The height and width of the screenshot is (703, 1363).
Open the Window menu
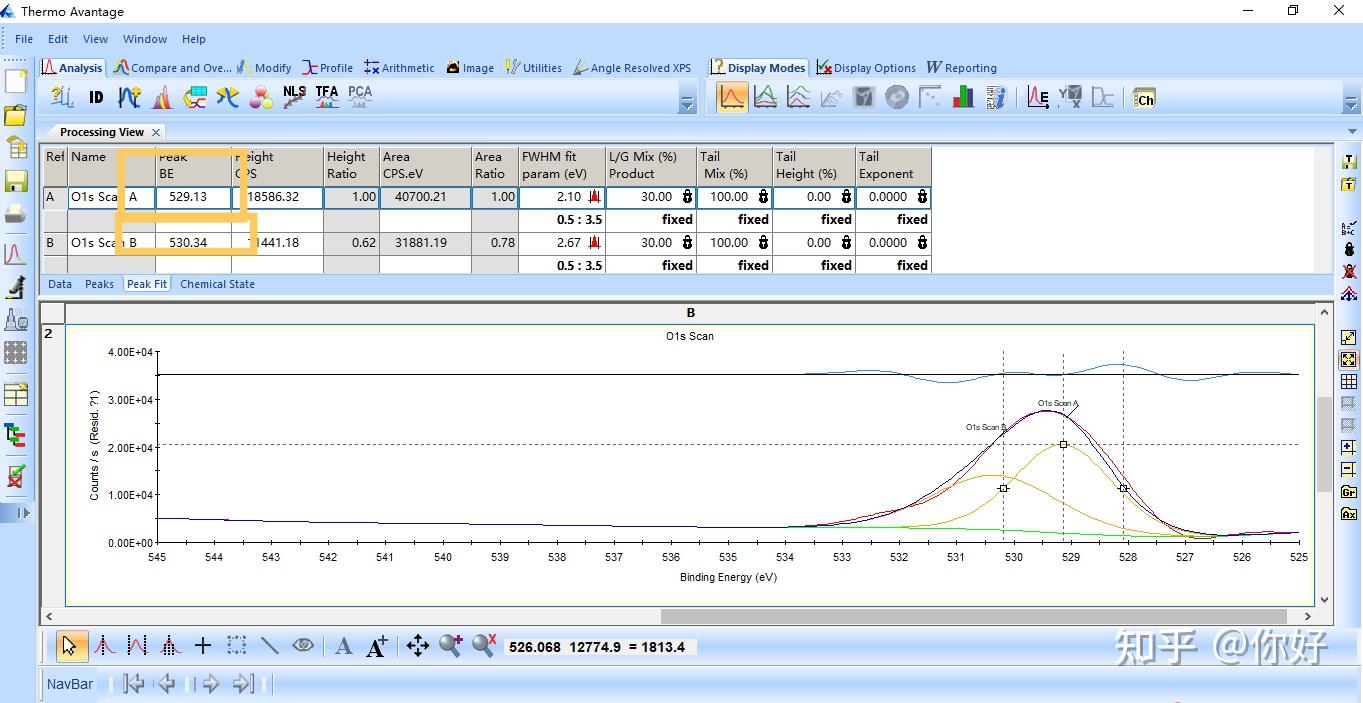point(145,39)
